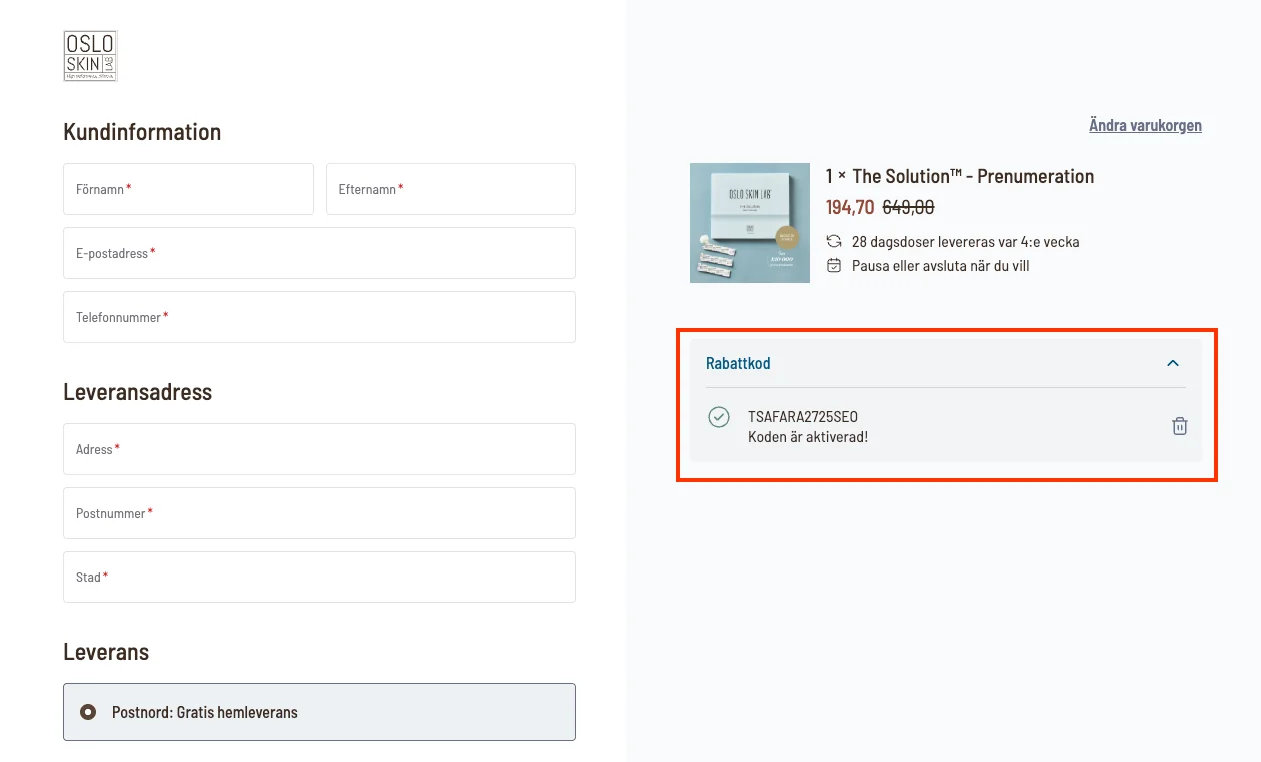
Task: Click struck-through price 649,00
Action: click(x=908, y=208)
